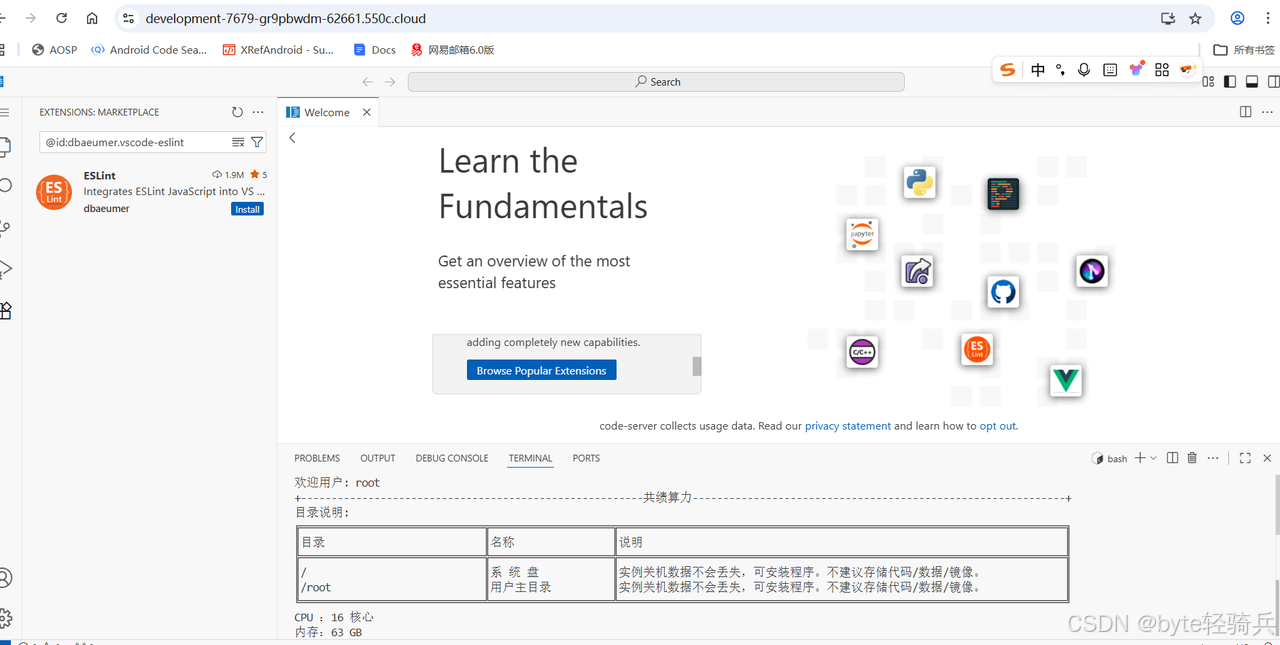Screen dimensions: 1280x645
Task: Toggle the primary sidebar visibility
Action: [x=1230, y=82]
